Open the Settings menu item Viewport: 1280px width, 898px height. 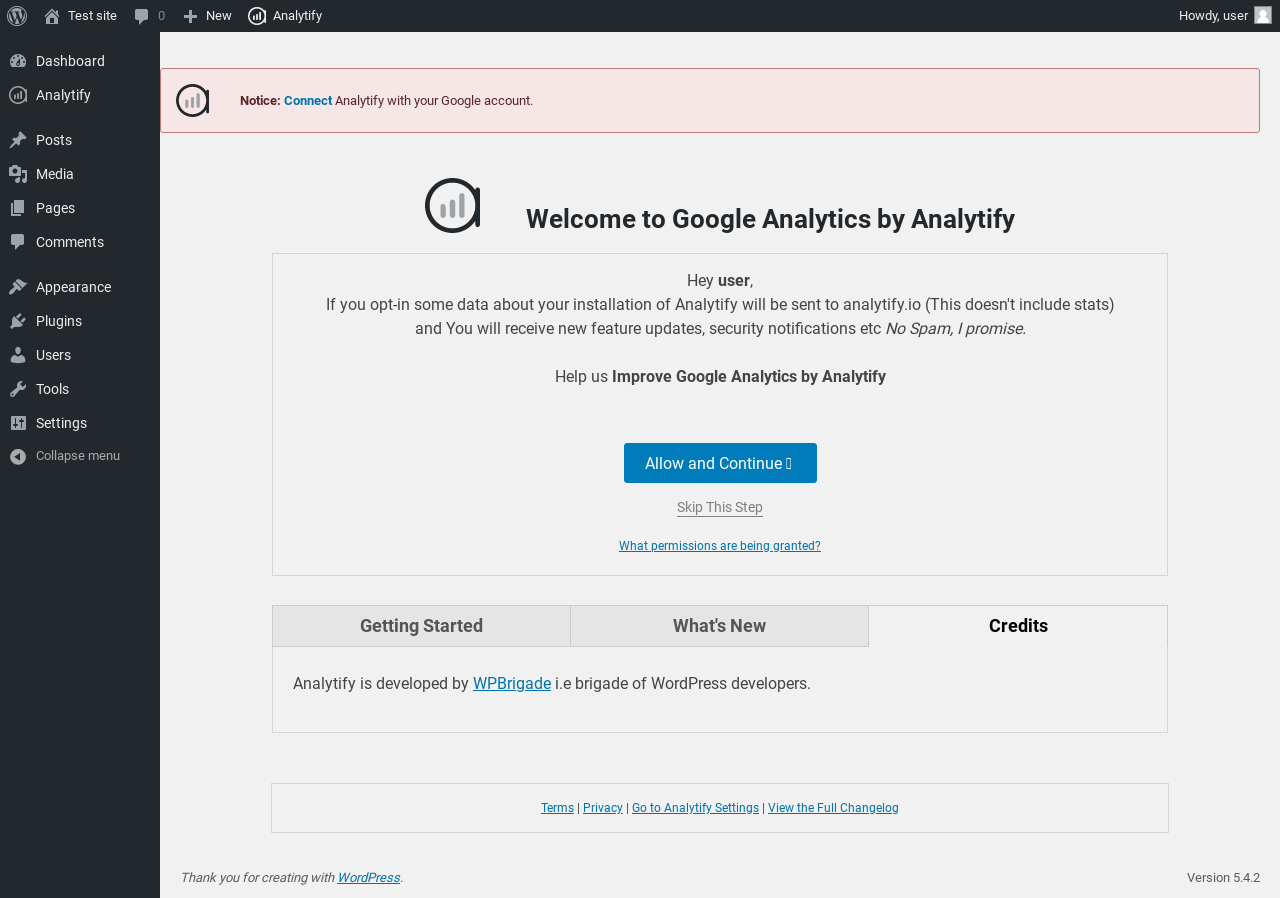pyautogui.click(x=61, y=423)
